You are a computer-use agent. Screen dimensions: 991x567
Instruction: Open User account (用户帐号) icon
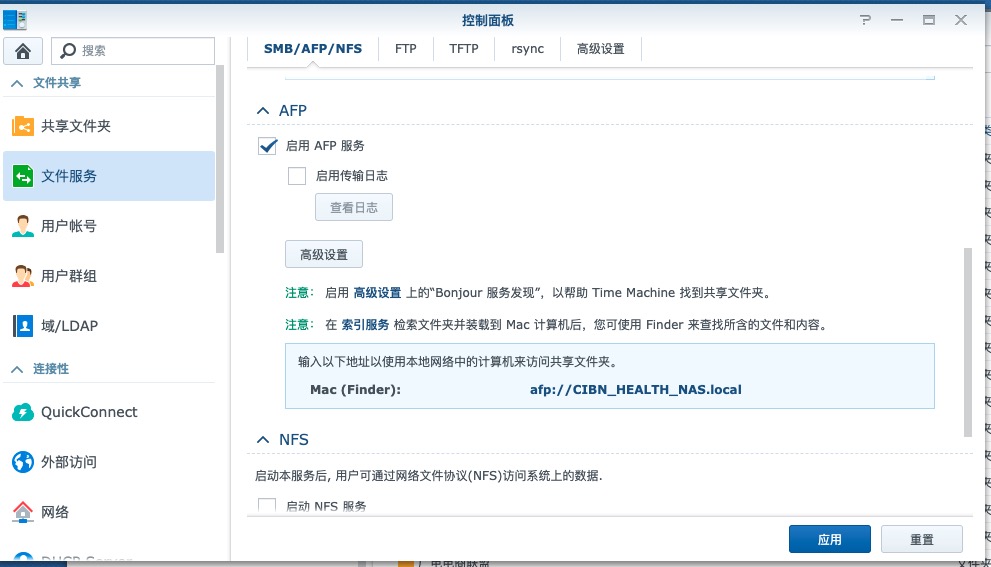(23, 226)
